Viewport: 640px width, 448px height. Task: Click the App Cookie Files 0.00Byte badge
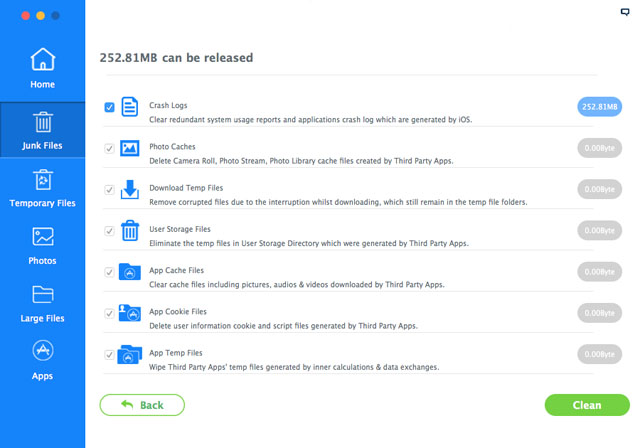point(600,313)
